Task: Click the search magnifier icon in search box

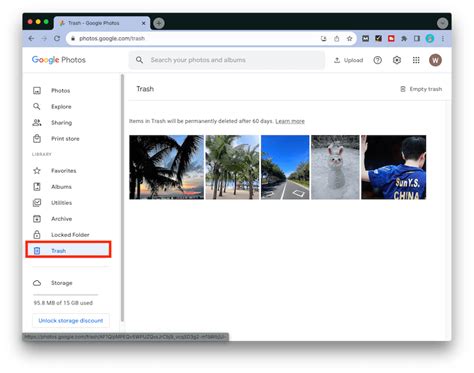Action: [x=139, y=60]
